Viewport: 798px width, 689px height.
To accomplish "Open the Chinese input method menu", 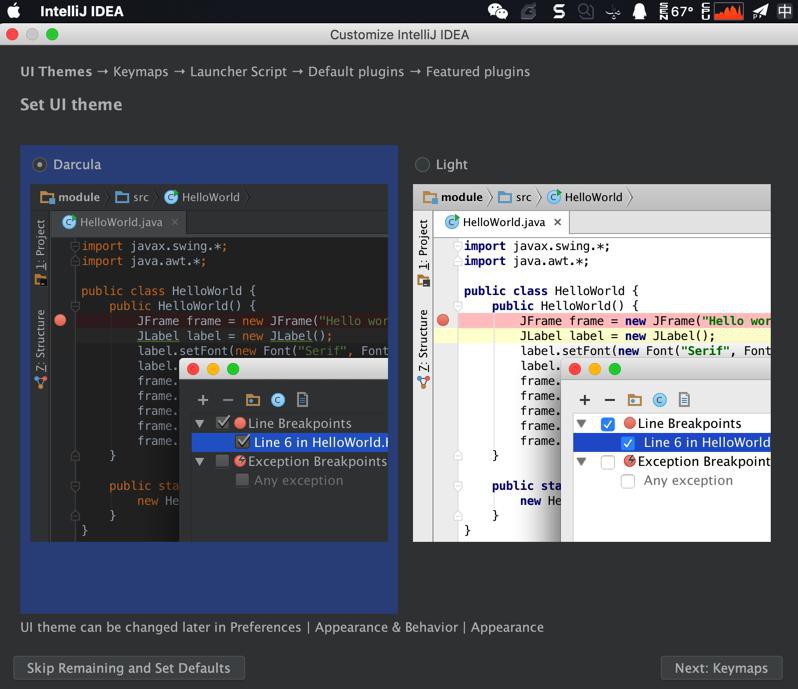I will click(x=784, y=11).
